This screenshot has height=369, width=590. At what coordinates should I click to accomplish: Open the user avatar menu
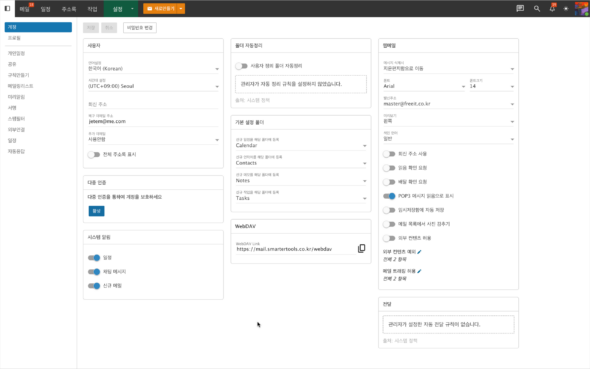point(582,8)
